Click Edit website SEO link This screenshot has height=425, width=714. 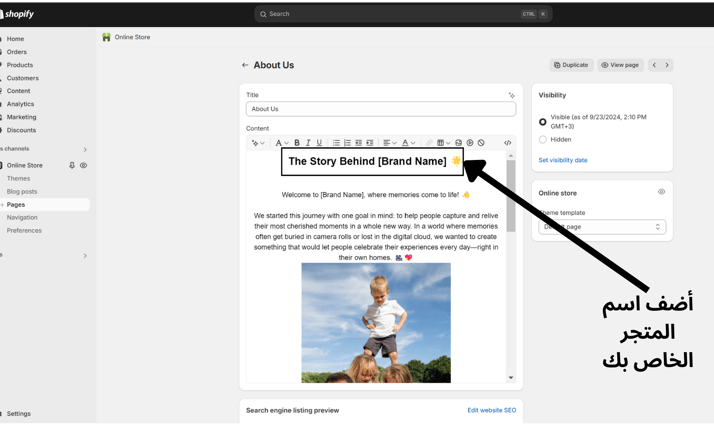point(492,410)
